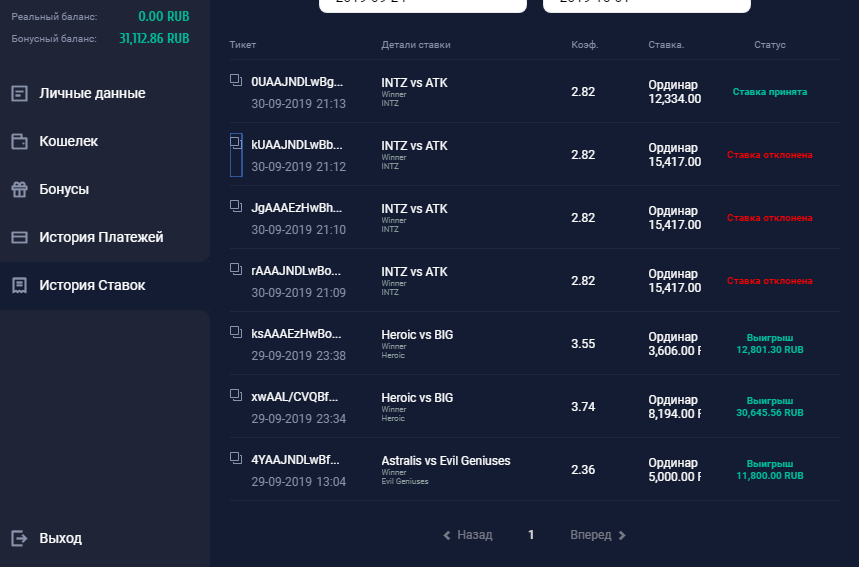
Task: Click the Тикет column header
Action: click(x=243, y=45)
